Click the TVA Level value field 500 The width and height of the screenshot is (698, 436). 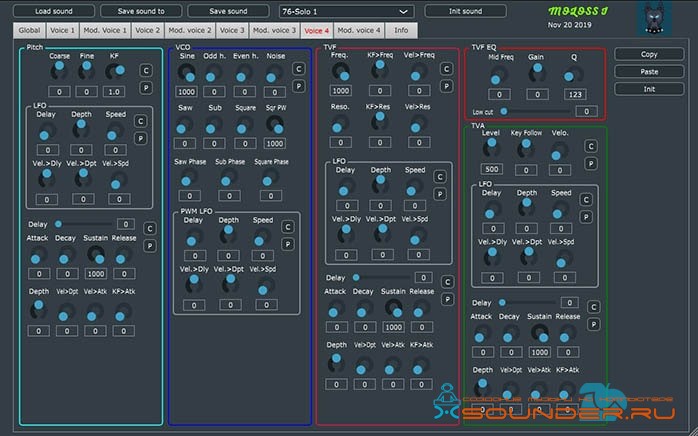(x=492, y=169)
